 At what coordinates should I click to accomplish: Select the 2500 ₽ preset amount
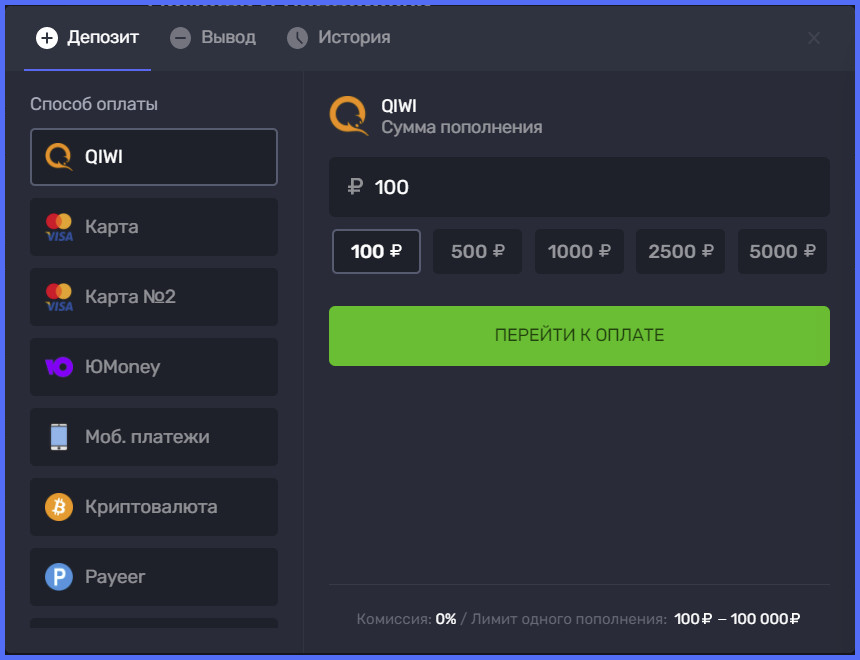681,251
